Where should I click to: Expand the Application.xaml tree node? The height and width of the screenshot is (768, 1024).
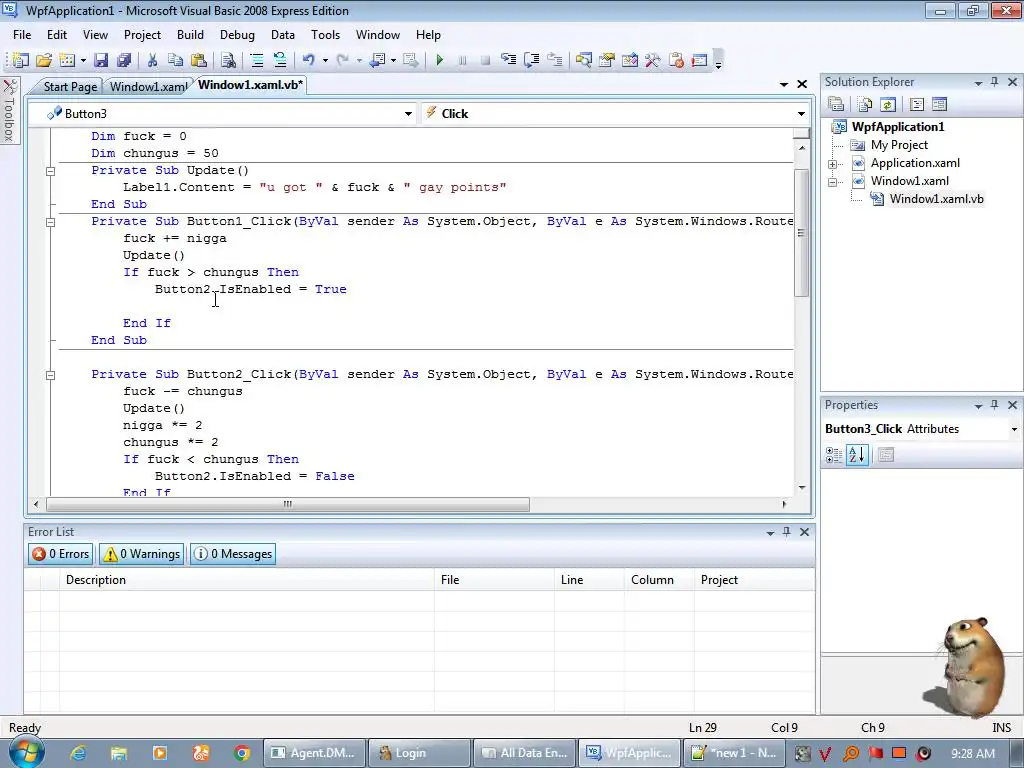(x=833, y=164)
